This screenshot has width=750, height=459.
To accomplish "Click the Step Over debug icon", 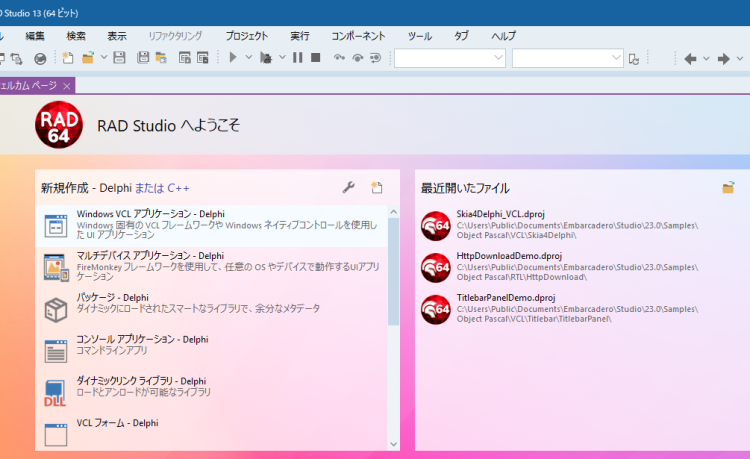I will 357,58.
